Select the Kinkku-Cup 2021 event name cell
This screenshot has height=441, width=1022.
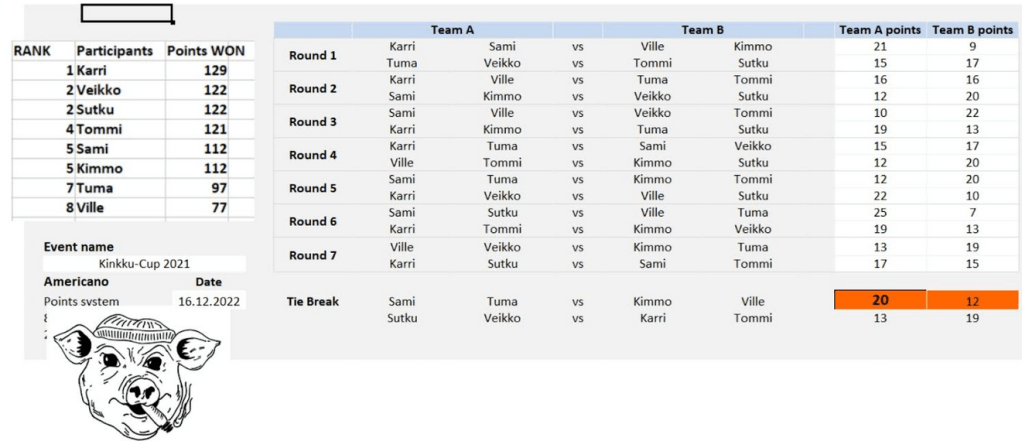pyautogui.click(x=144, y=264)
